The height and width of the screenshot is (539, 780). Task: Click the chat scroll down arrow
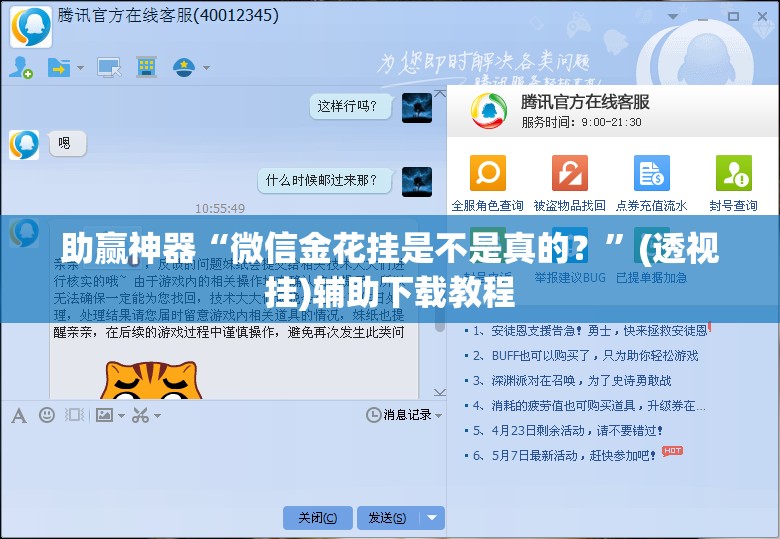[440, 392]
